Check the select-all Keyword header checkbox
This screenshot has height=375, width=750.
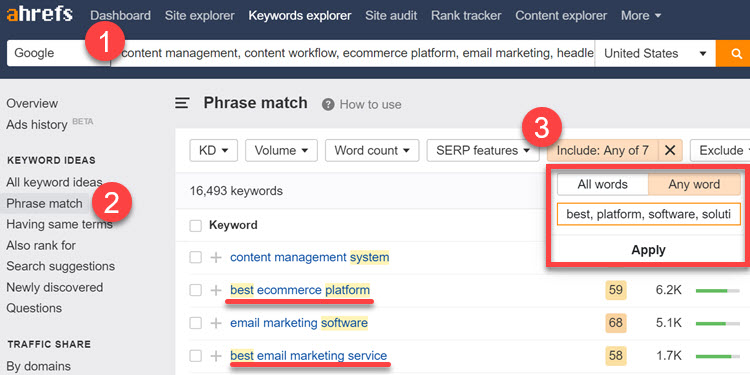[195, 225]
